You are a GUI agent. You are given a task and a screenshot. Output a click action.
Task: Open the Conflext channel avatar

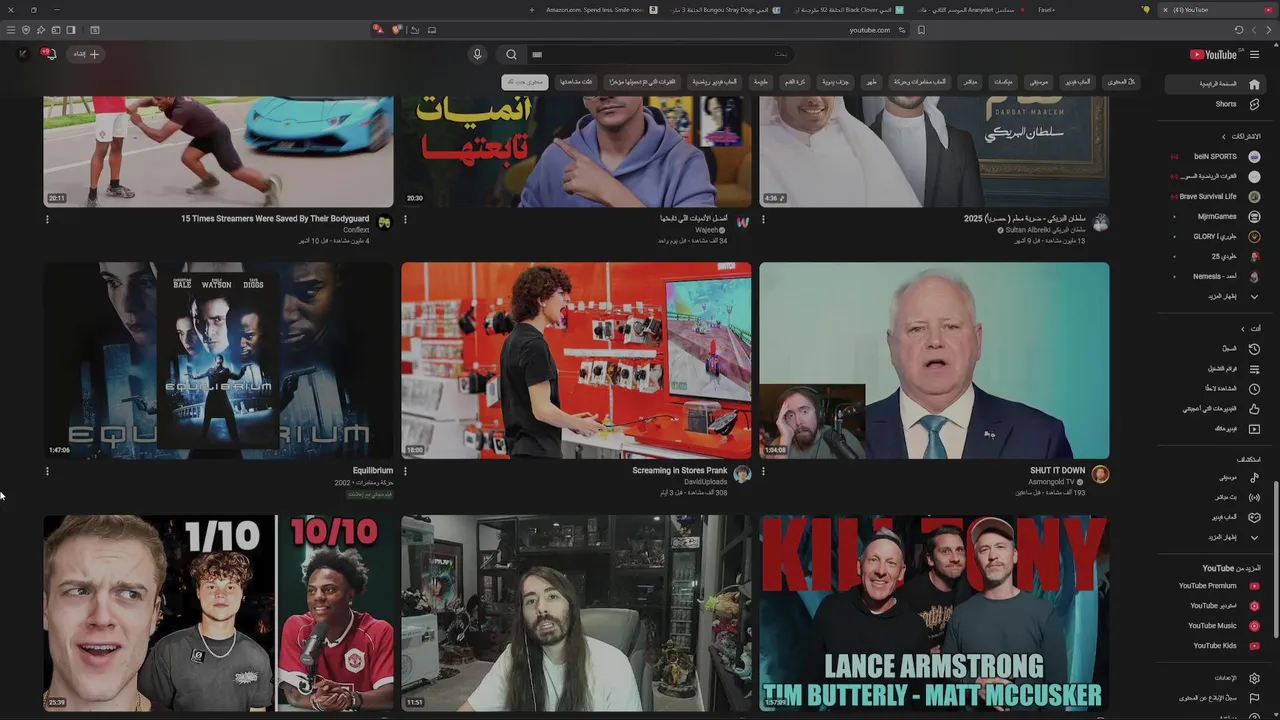click(384, 222)
